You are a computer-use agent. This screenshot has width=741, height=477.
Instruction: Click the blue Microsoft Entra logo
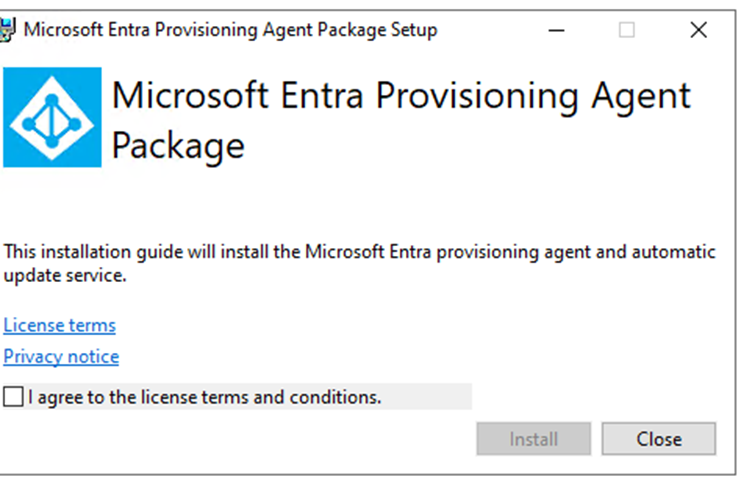pyautogui.click(x=52, y=117)
